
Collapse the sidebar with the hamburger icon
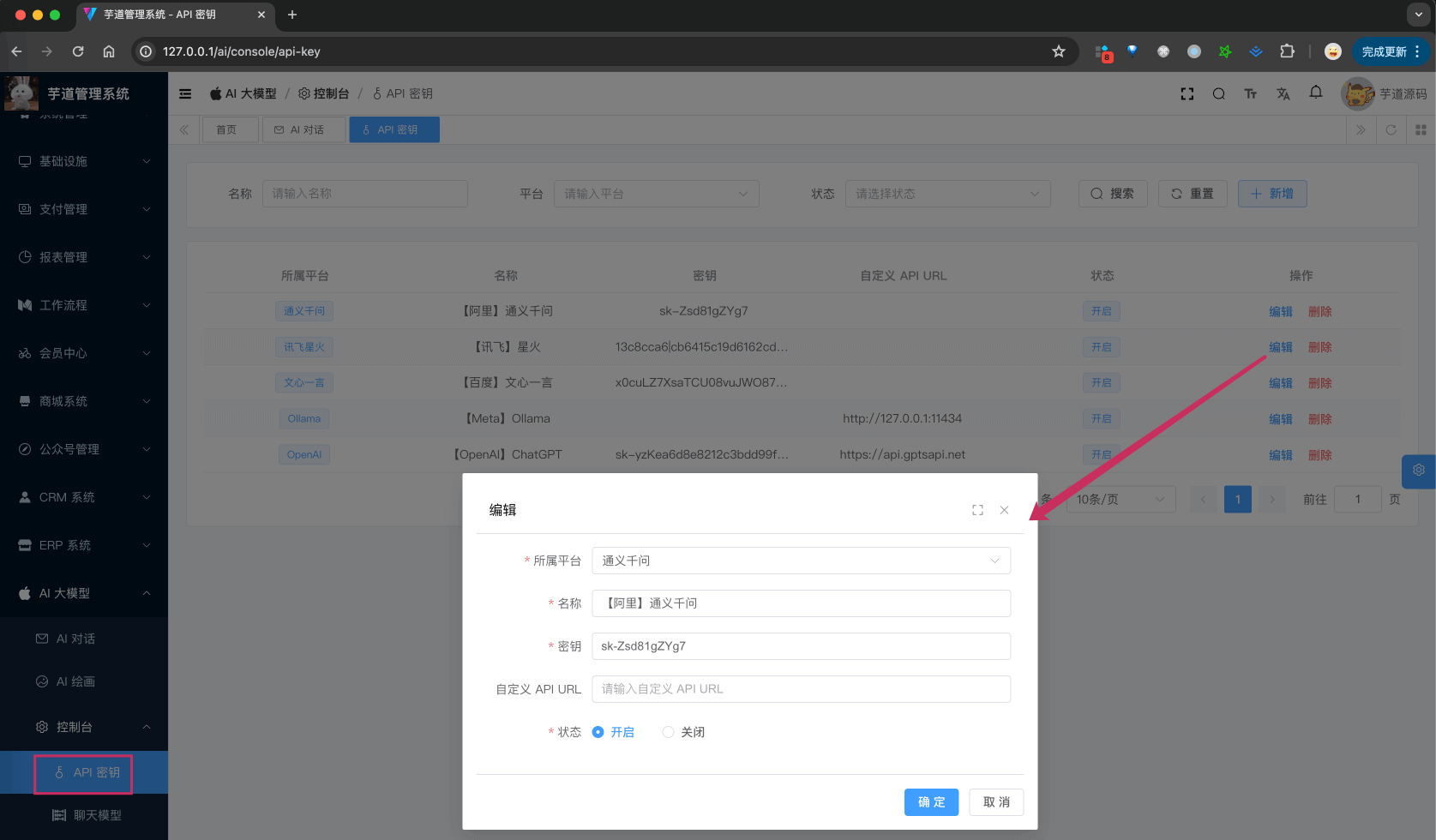(185, 93)
